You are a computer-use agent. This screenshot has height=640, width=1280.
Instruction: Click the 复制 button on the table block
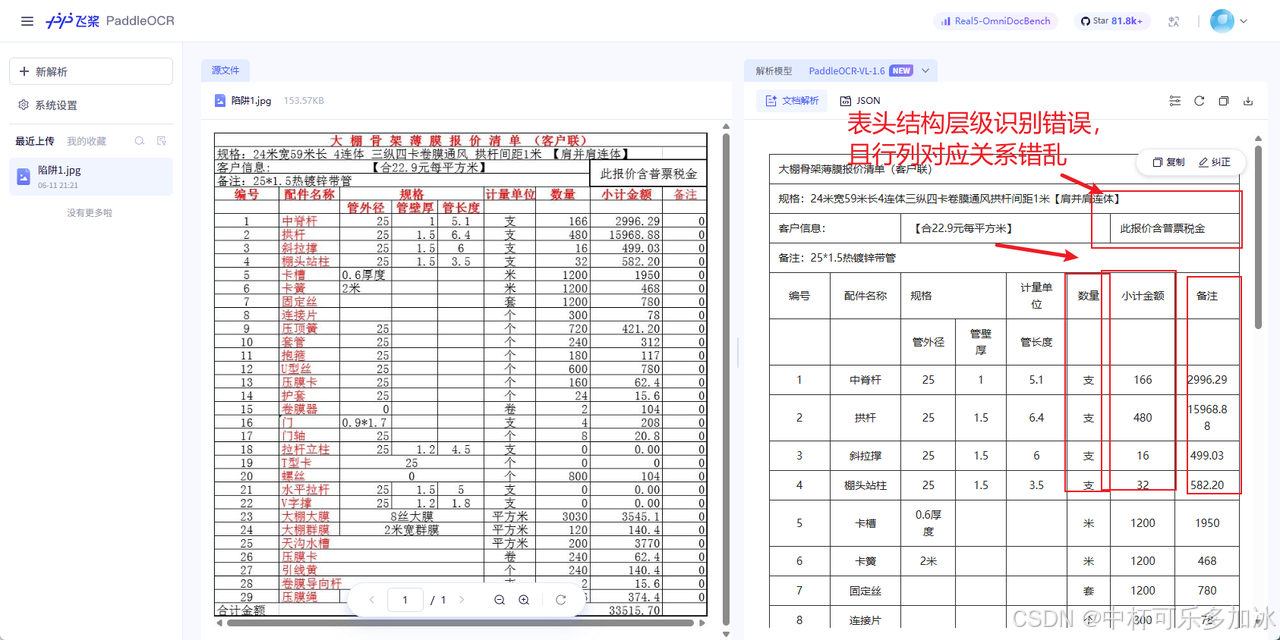[x=1168, y=162]
